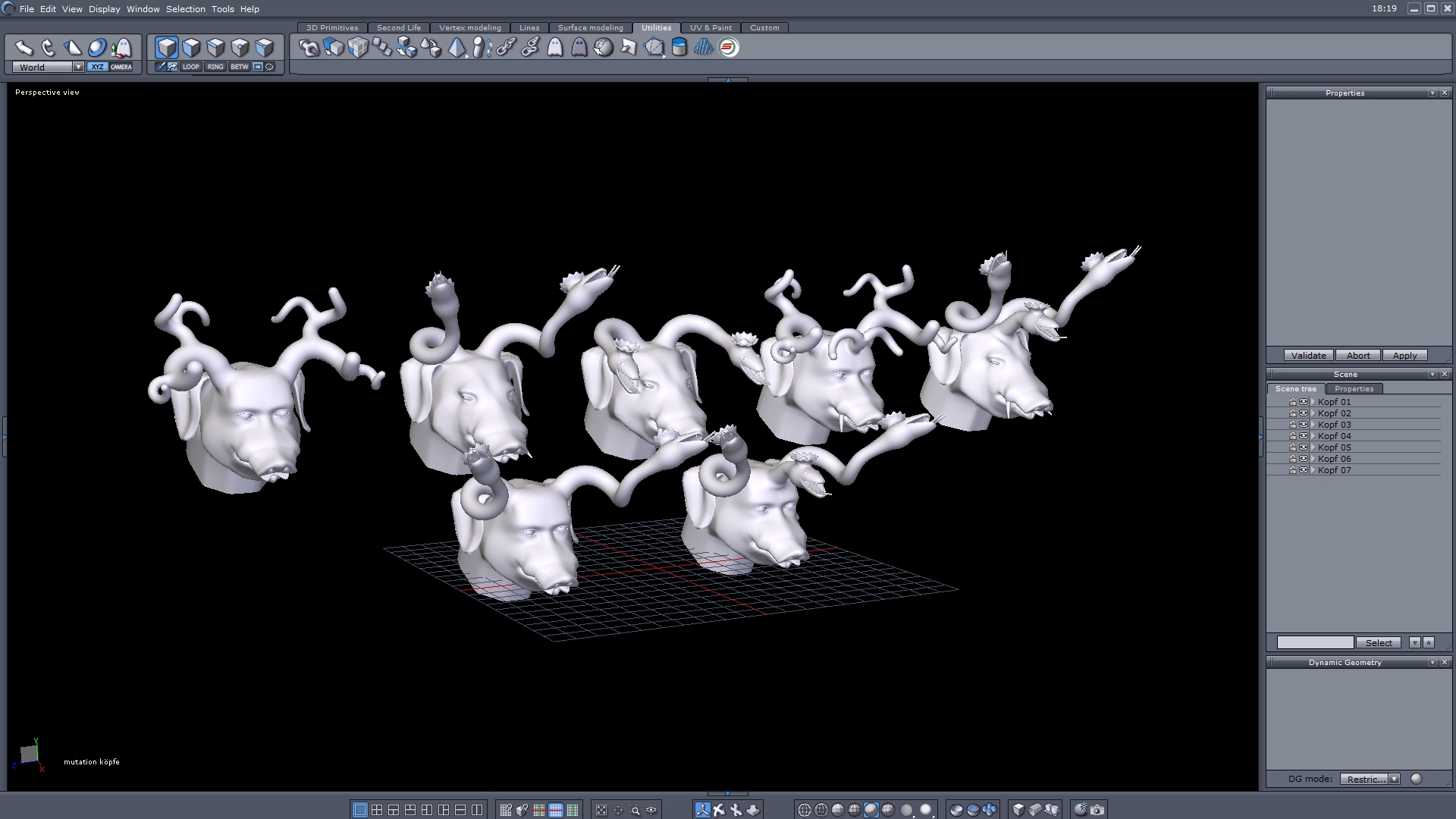Click the first object selection cube icon
The image size is (1456, 819).
[x=167, y=48]
